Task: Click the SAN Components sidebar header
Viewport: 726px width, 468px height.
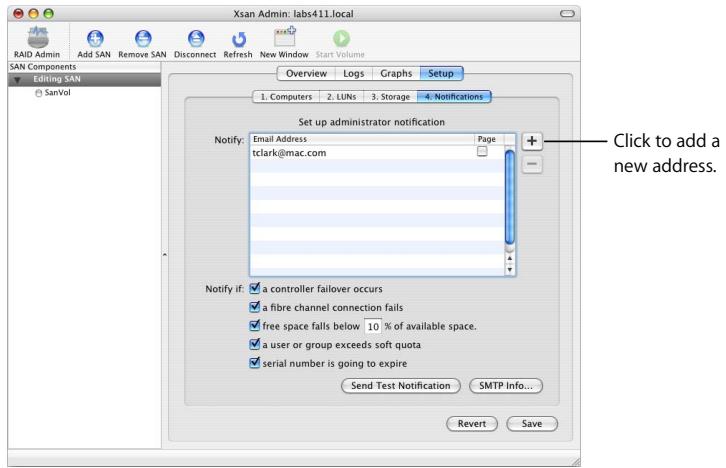Action: (84, 67)
